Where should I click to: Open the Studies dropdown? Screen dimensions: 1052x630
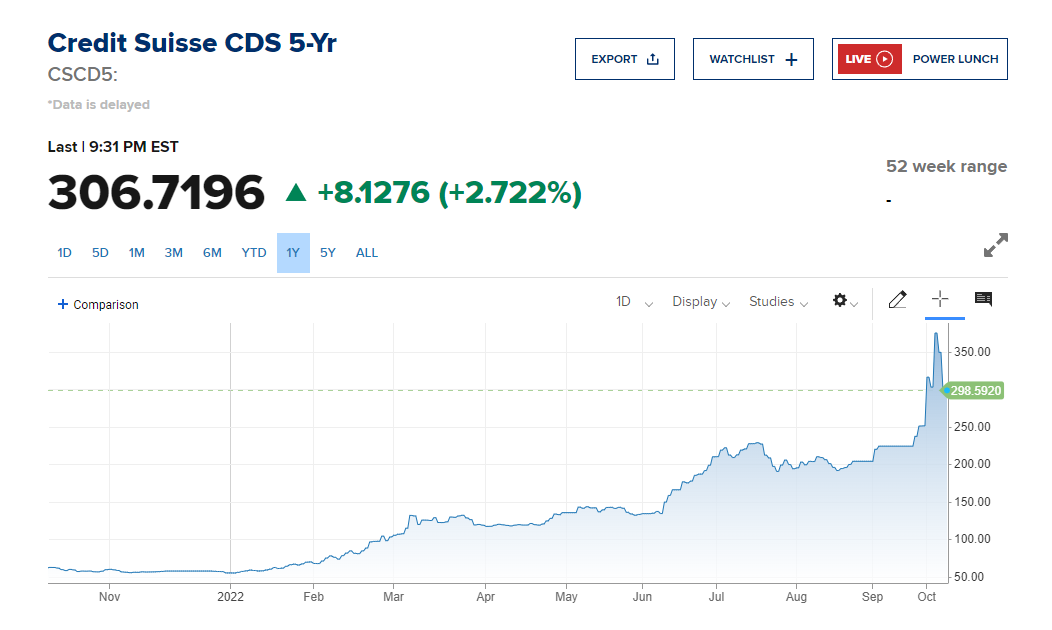(778, 302)
